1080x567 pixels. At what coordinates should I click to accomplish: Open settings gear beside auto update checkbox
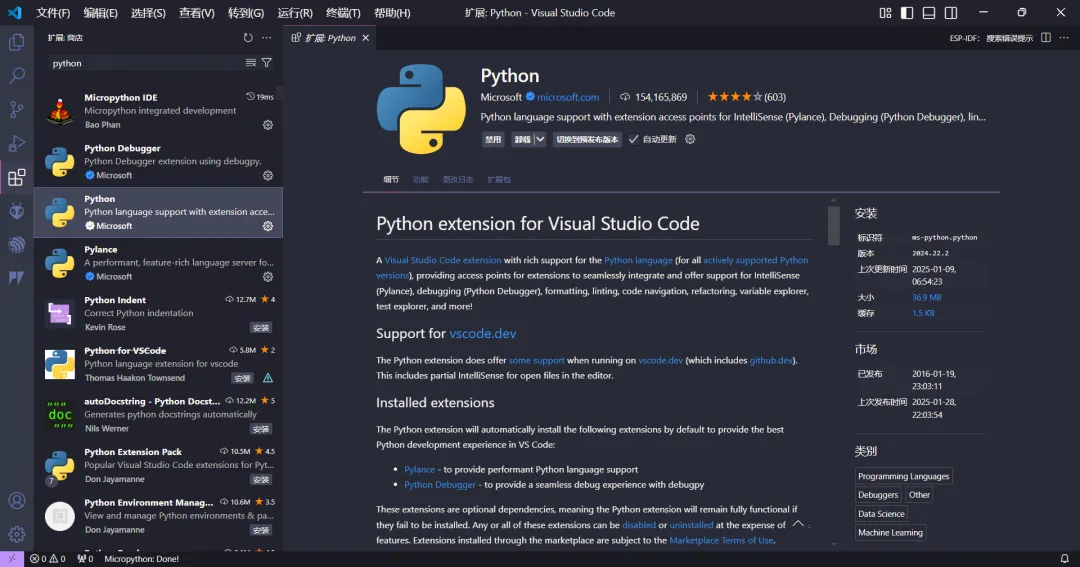click(690, 139)
